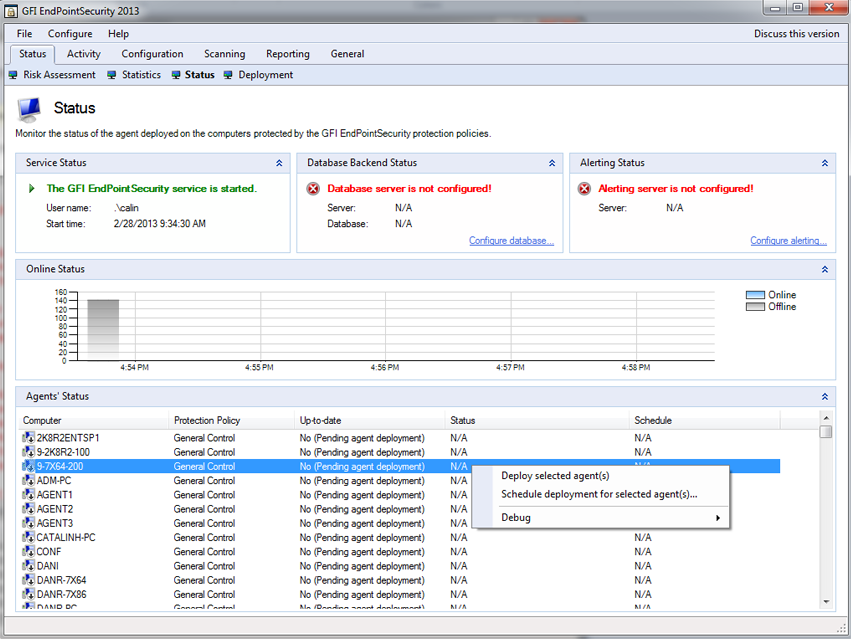Click the Deployment monitor icon
Screen dimensions: 851x639
point(228,75)
